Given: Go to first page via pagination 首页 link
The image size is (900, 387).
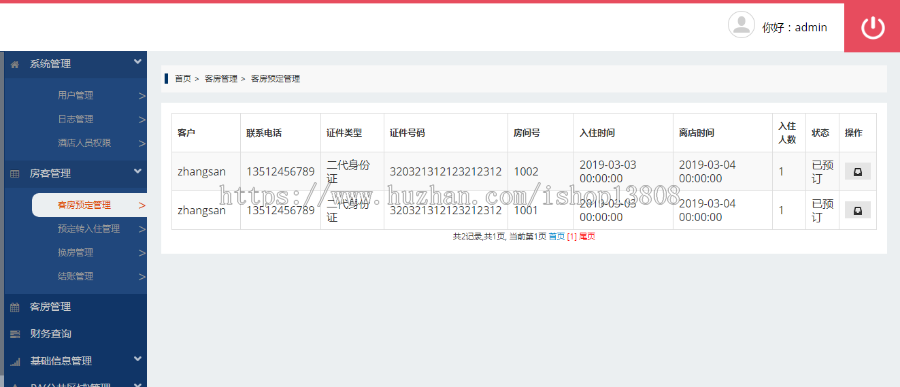Looking at the screenshot, I should (x=557, y=237).
